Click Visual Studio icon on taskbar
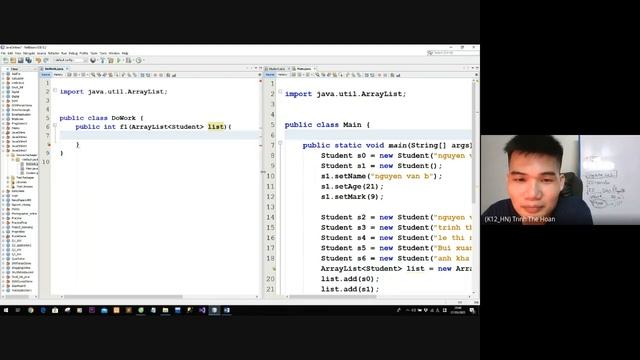 tap(202, 310)
